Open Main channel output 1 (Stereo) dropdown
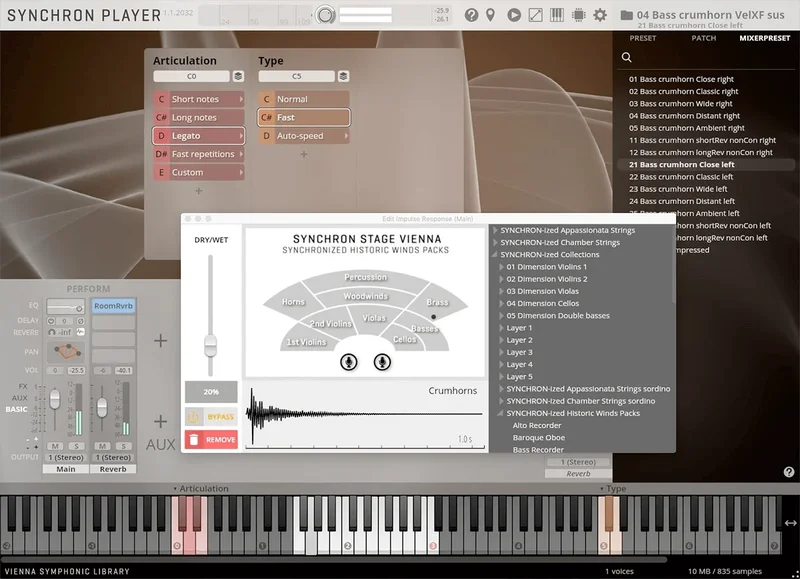The image size is (800, 579). [66, 458]
